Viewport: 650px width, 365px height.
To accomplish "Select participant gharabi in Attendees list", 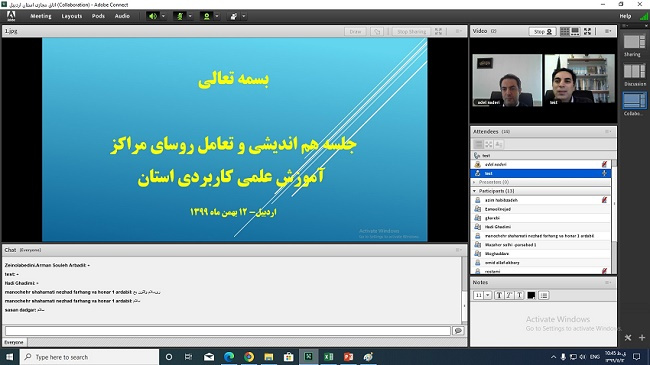I will pos(541,218).
